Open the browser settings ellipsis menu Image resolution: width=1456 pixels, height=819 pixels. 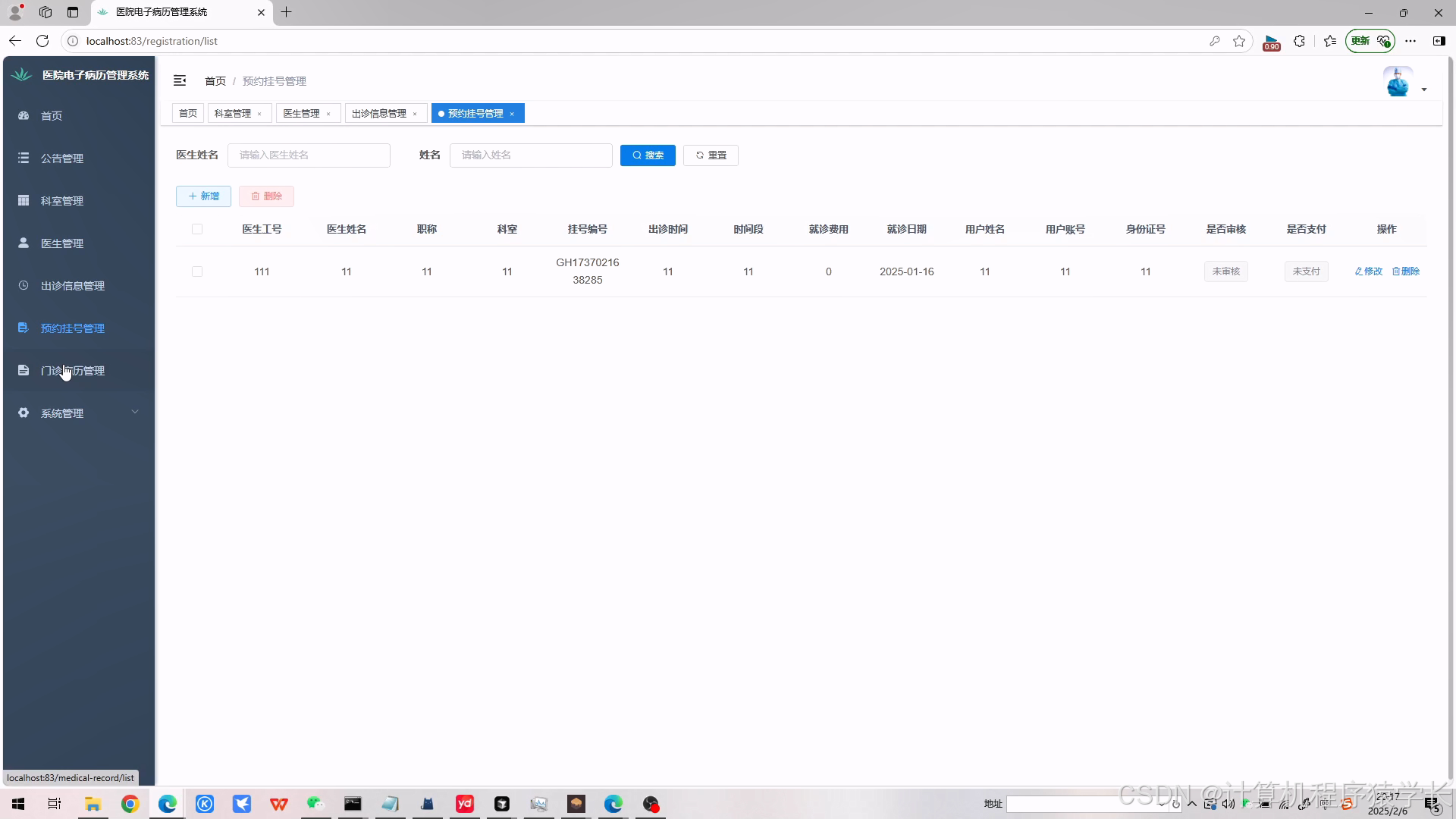(x=1410, y=41)
